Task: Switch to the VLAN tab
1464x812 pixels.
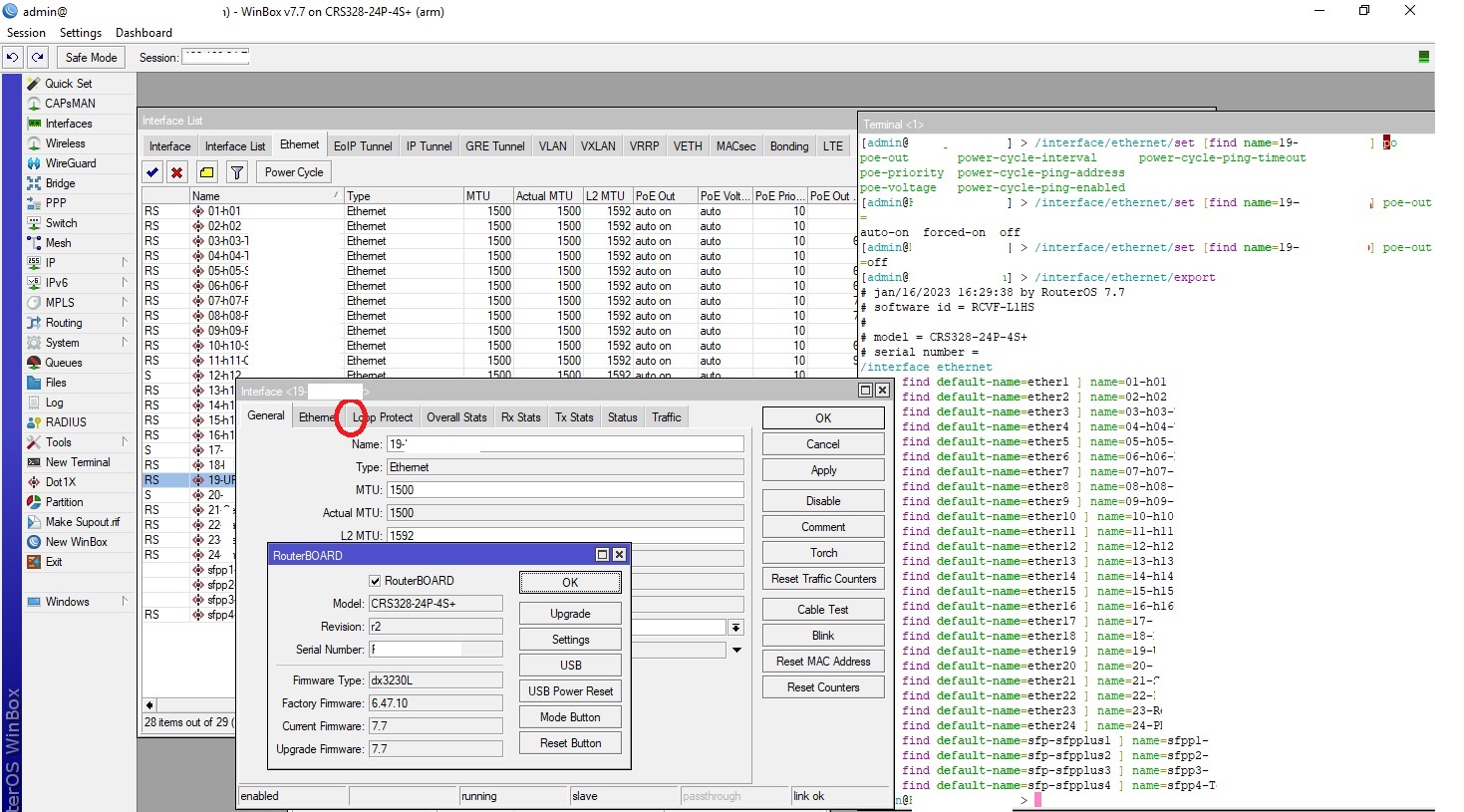Action: 553,146
